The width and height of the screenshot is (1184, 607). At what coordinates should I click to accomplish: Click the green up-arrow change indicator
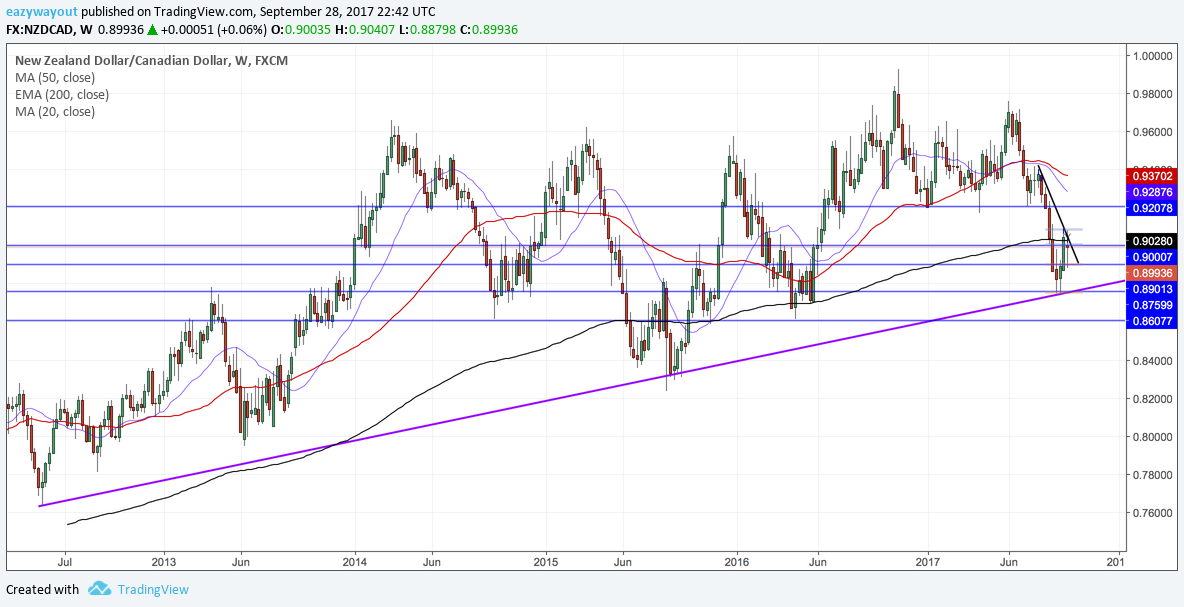click(152, 30)
